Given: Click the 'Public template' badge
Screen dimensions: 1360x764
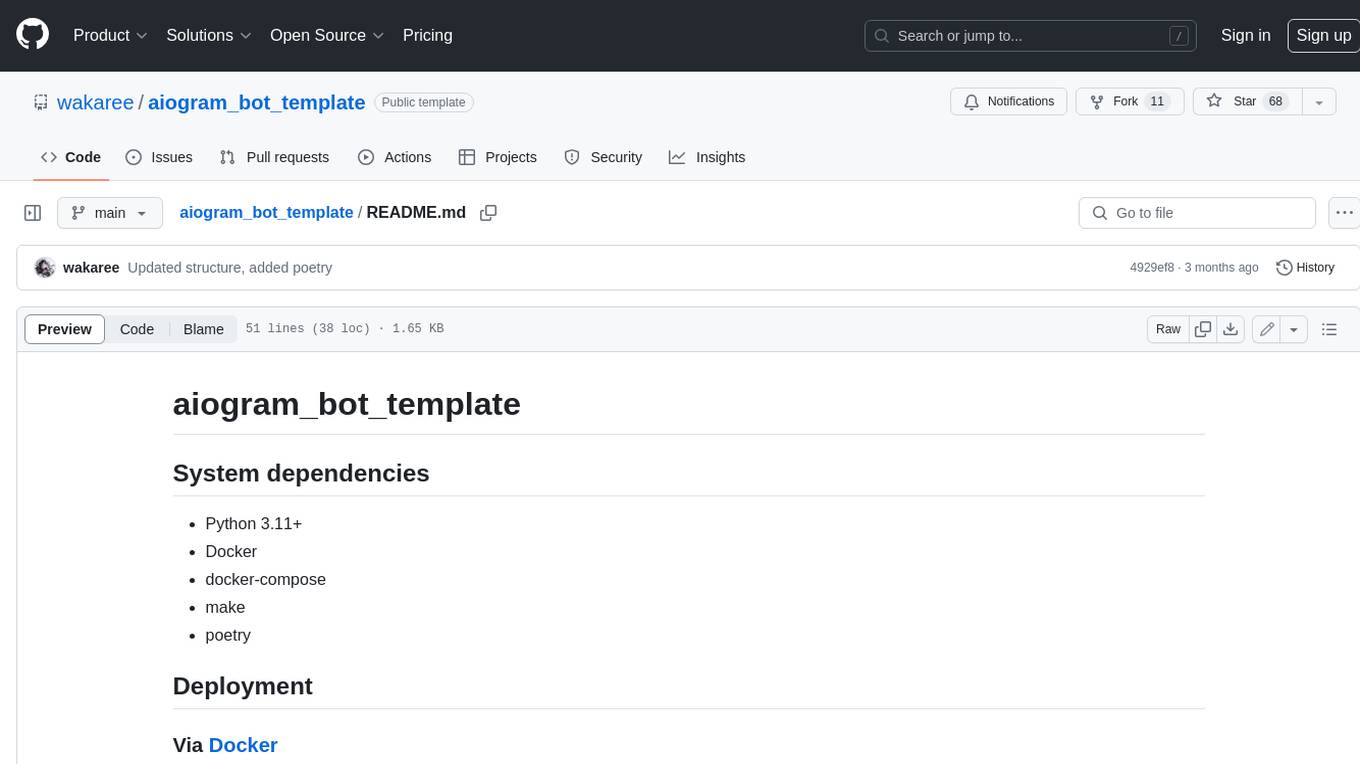Looking at the screenshot, I should [424, 102].
